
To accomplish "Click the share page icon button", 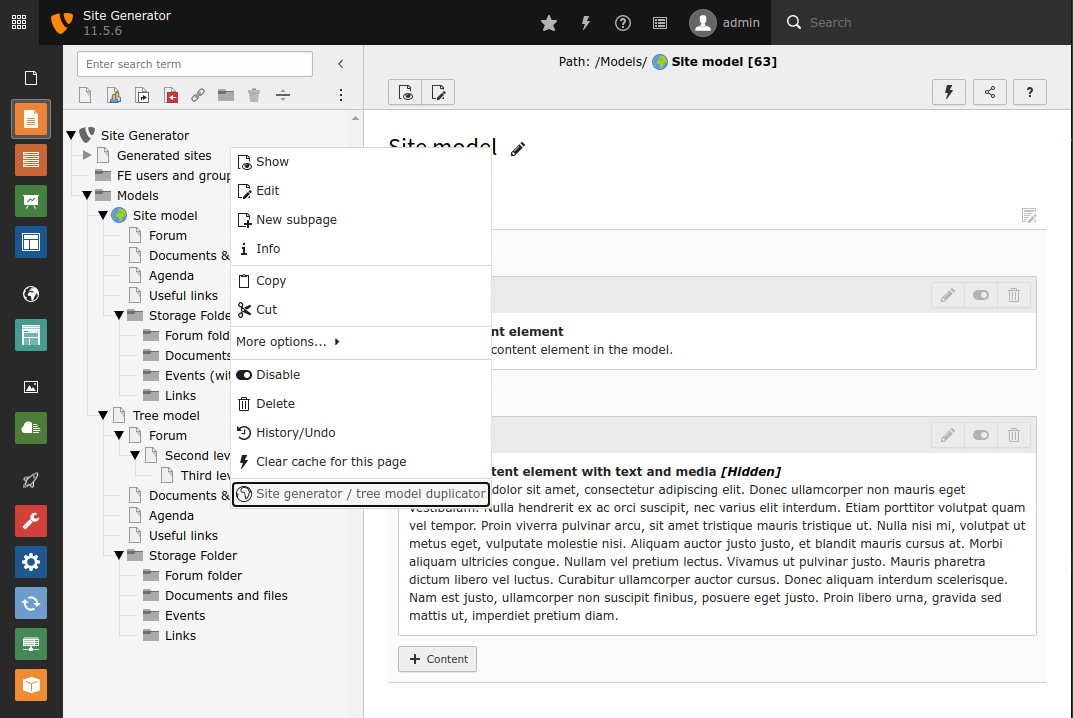I will [x=990, y=92].
